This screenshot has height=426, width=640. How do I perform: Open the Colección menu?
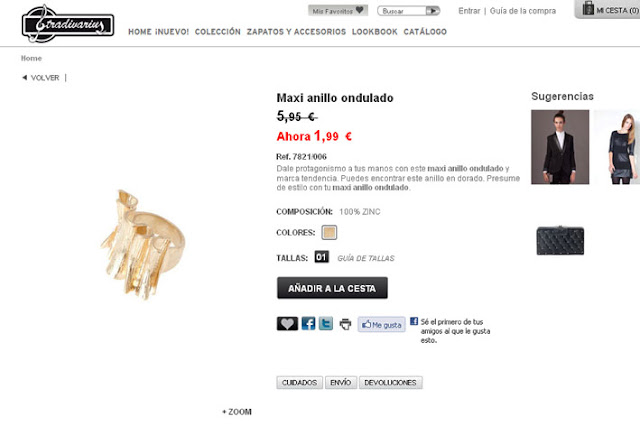tap(218, 32)
